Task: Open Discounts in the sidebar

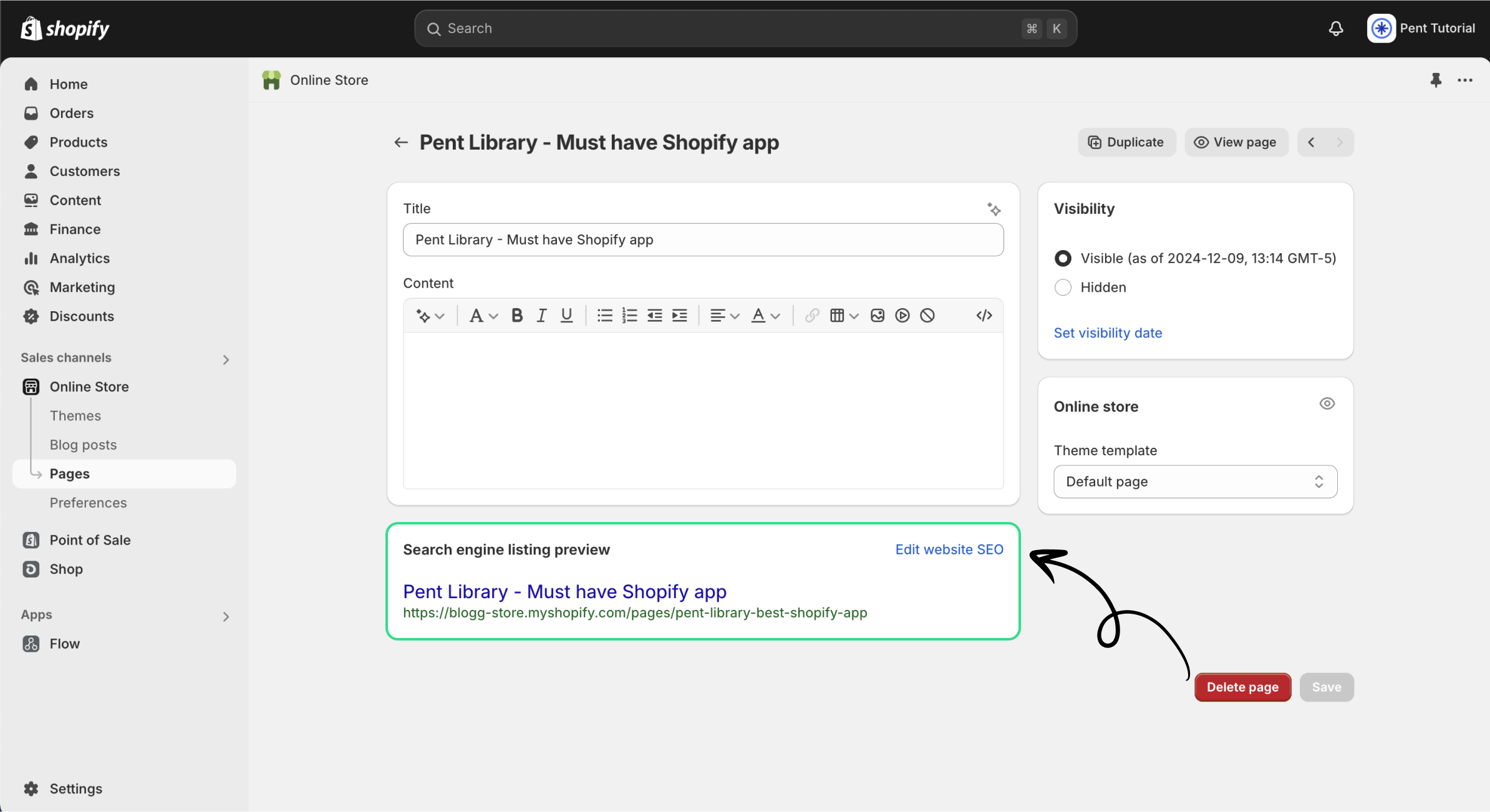Action: pos(125,316)
